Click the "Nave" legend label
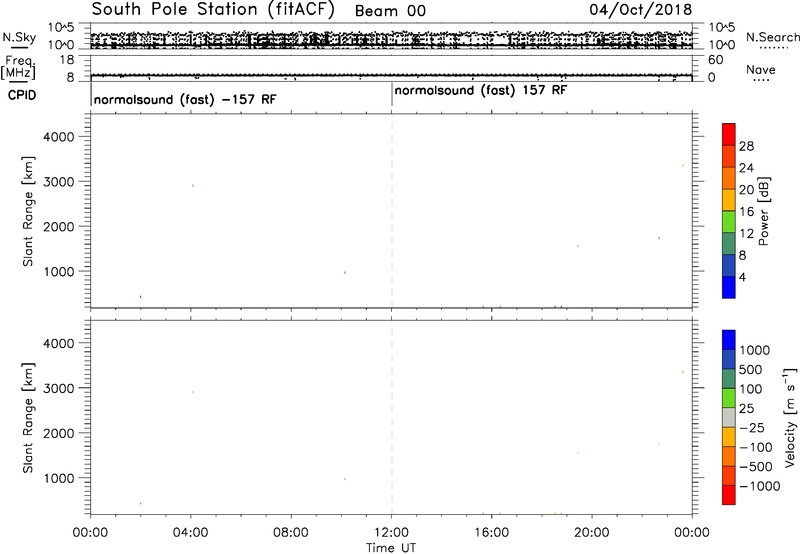 761,69
